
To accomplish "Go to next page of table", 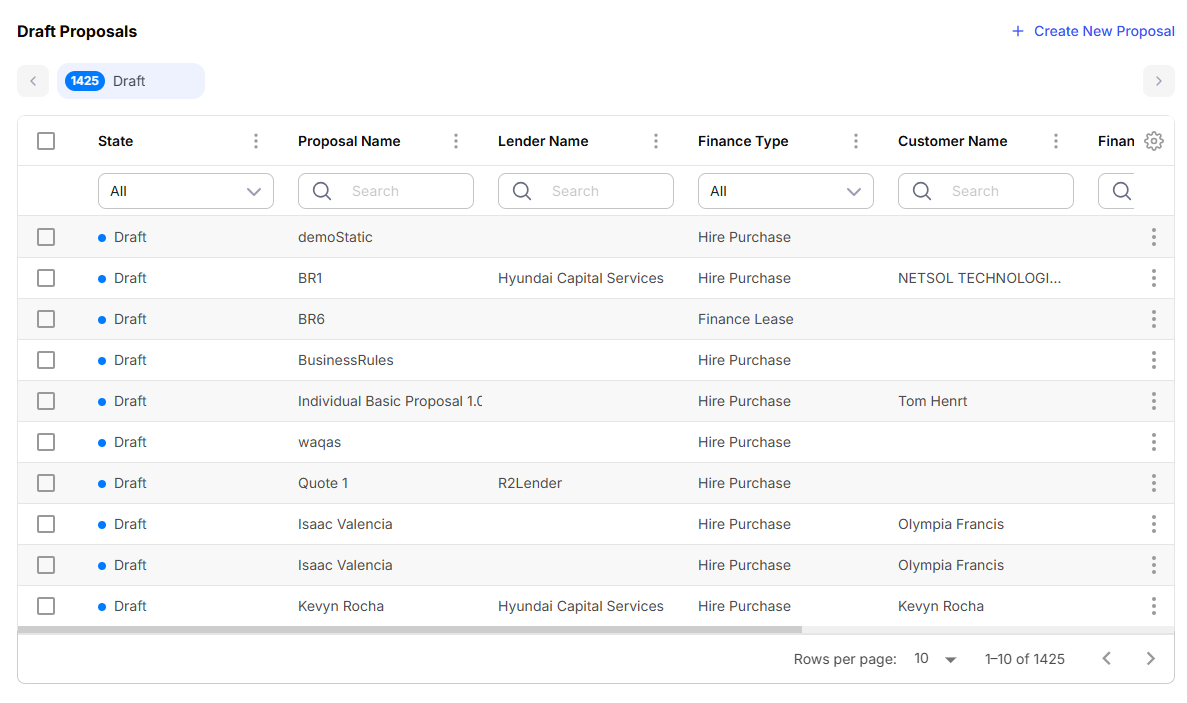I will (x=1151, y=658).
